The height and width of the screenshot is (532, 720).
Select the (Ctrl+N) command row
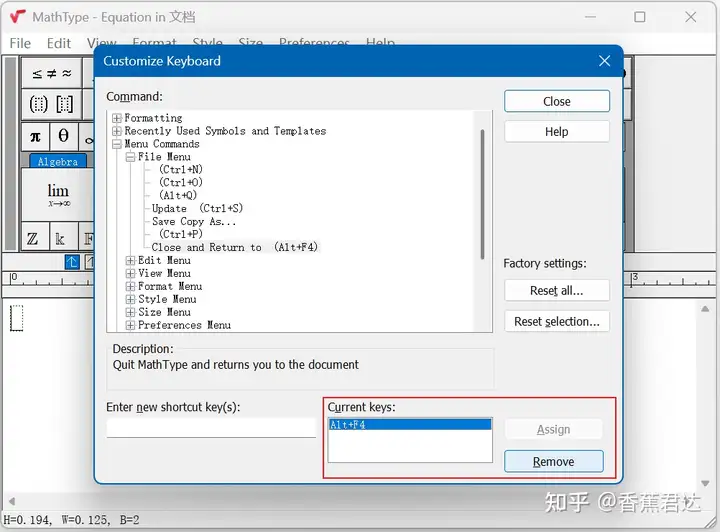181,169
